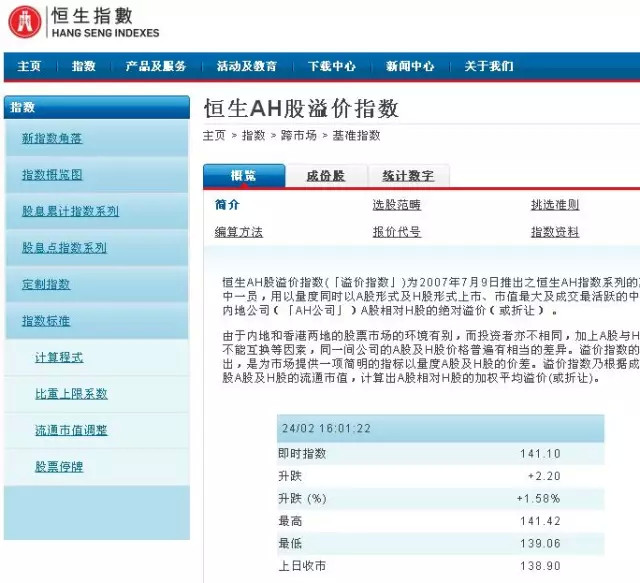Click the 升跌 value +2.20
The image size is (640, 583).
click(544, 476)
